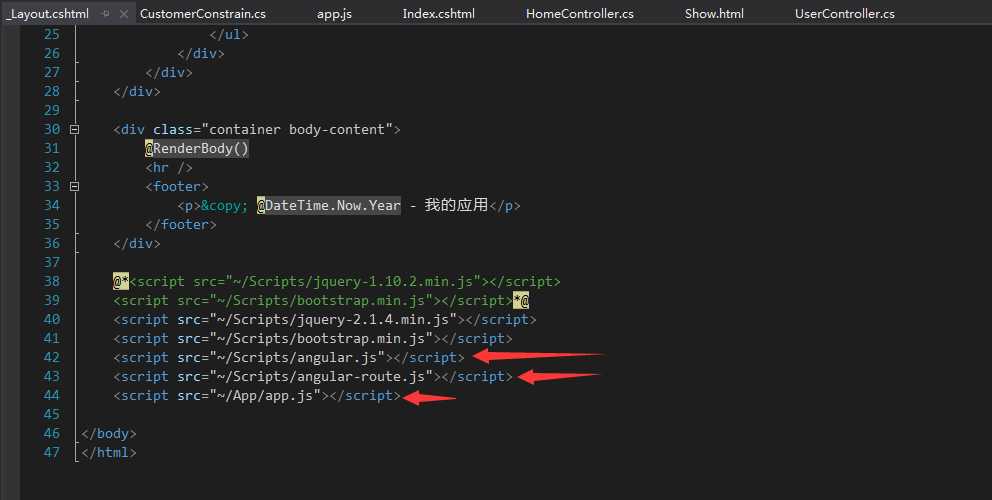This screenshot has height=500, width=992.
Task: Switch to the UserController.cs tab
Action: click(845, 13)
